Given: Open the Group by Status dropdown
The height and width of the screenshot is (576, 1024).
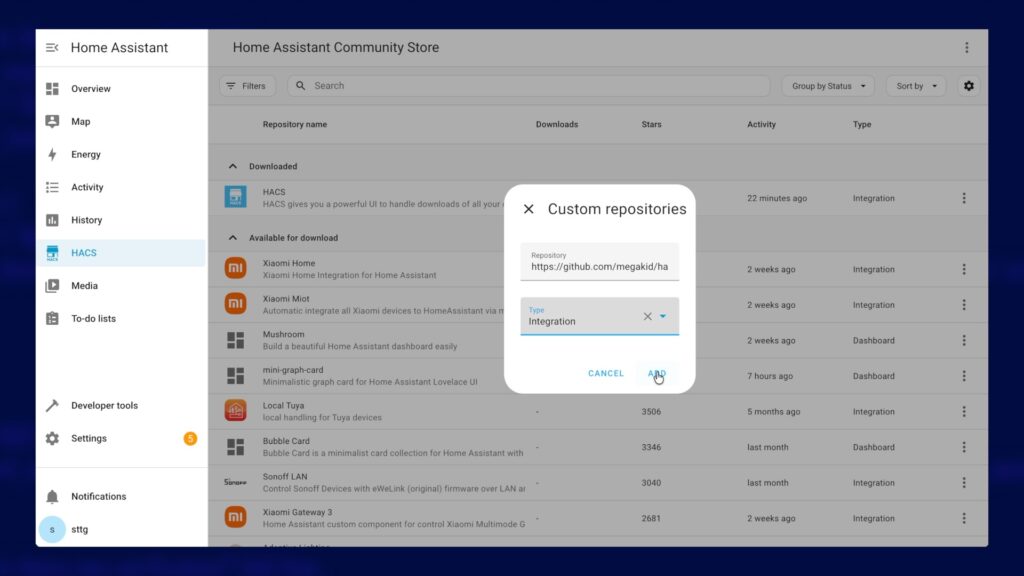Looking at the screenshot, I should (828, 86).
